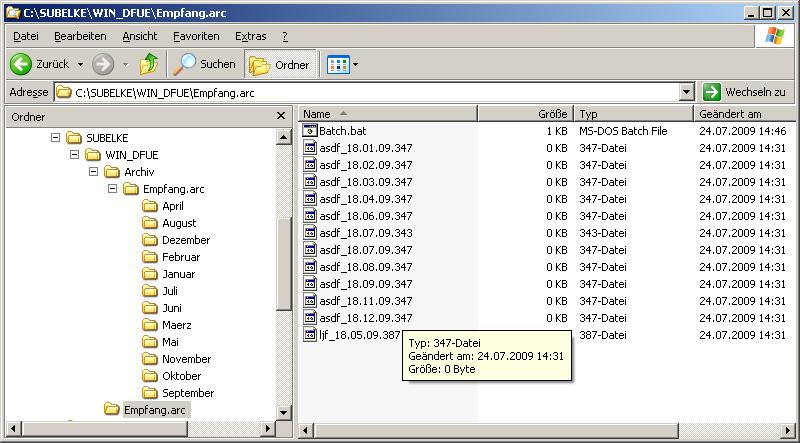This screenshot has width=800, height=443.
Task: Select the Dezember folder icon in tree
Action: [x=150, y=240]
